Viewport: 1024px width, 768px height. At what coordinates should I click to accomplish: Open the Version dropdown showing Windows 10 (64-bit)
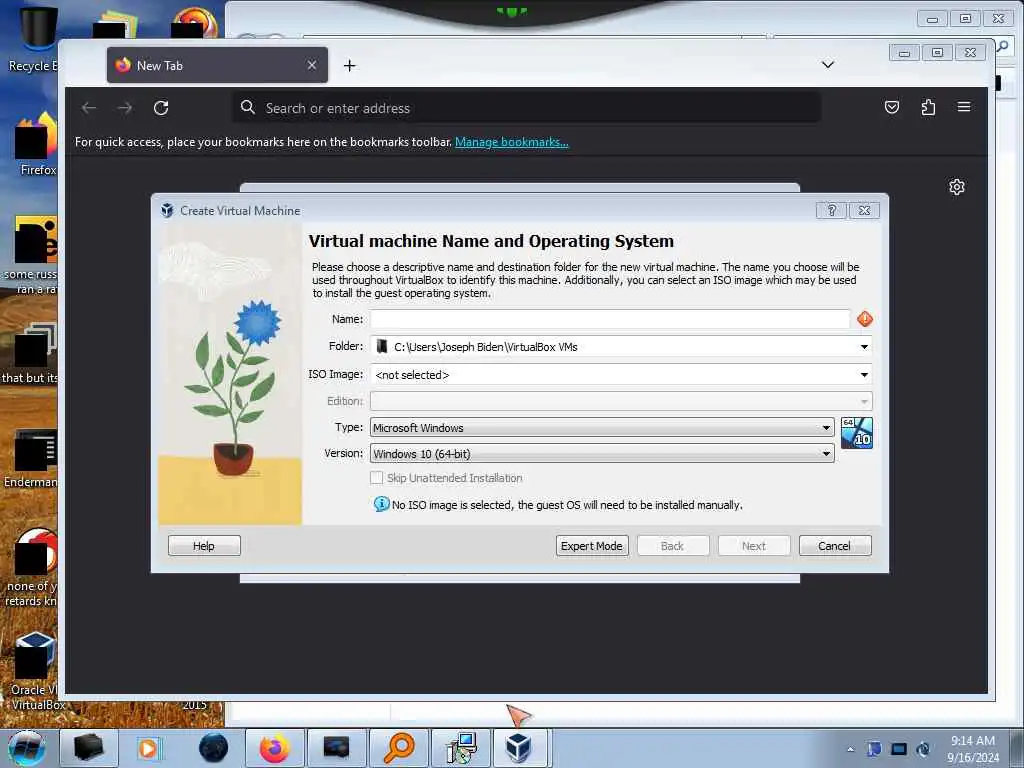pyautogui.click(x=602, y=453)
